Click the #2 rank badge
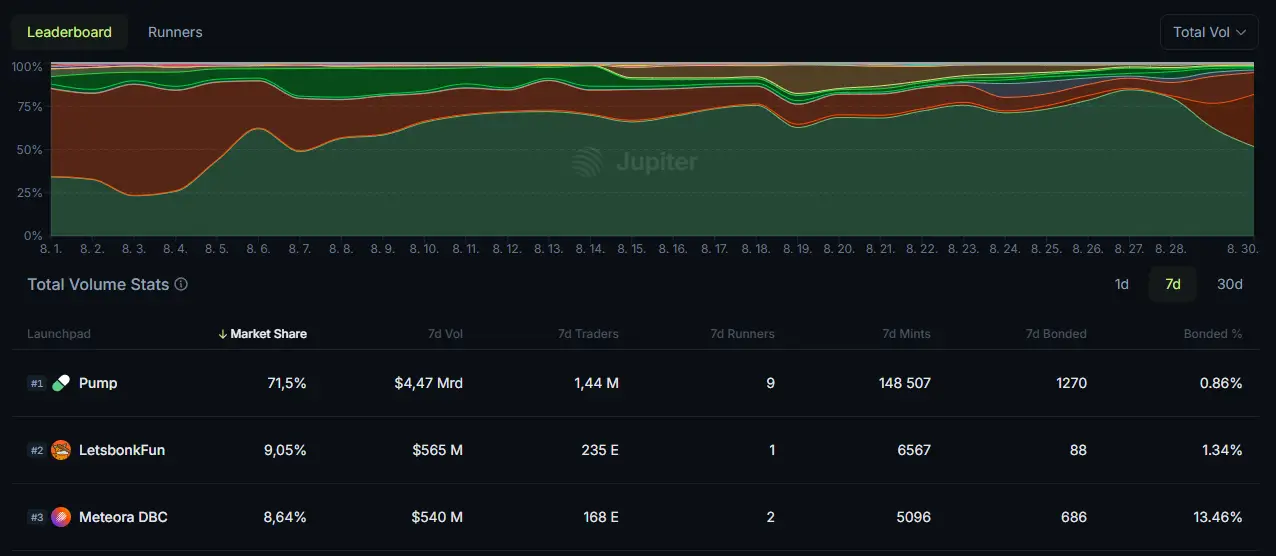 [x=36, y=450]
